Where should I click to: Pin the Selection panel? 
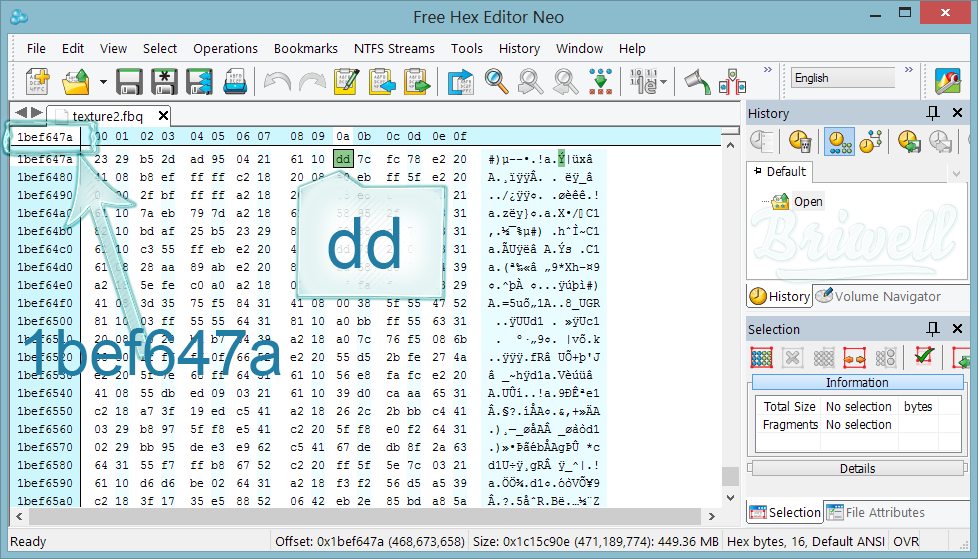tap(932, 329)
